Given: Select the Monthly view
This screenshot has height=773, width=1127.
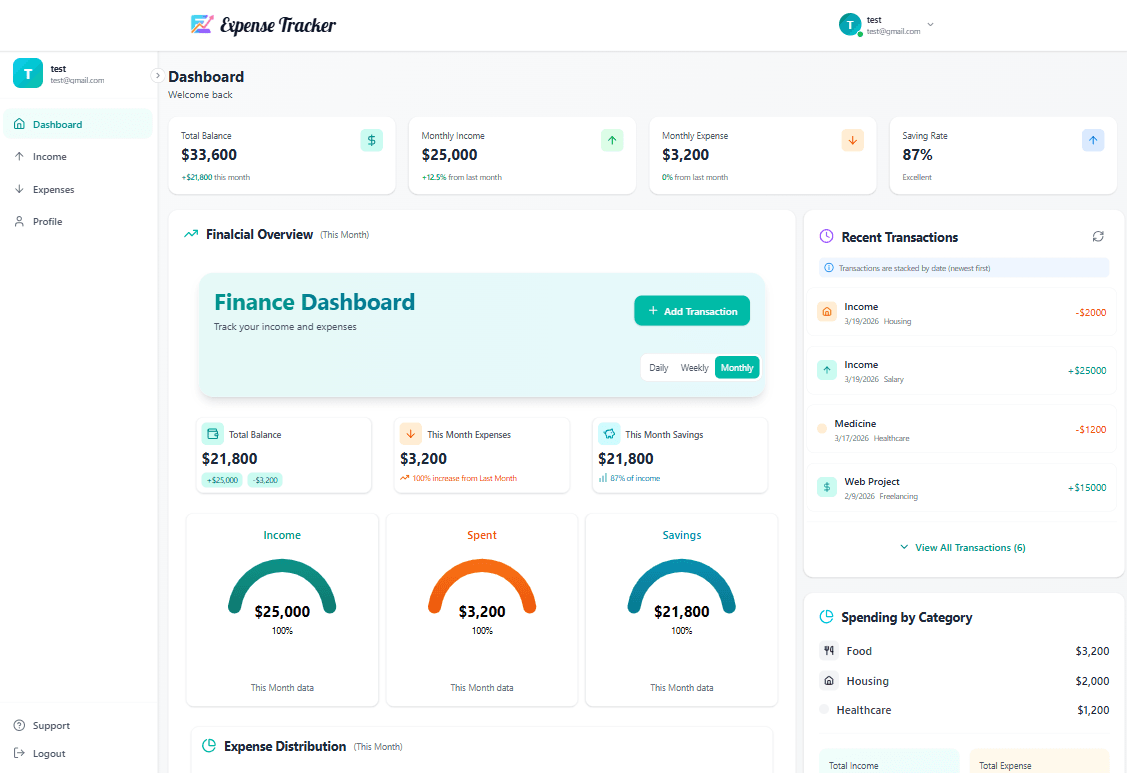Looking at the screenshot, I should click(x=737, y=367).
